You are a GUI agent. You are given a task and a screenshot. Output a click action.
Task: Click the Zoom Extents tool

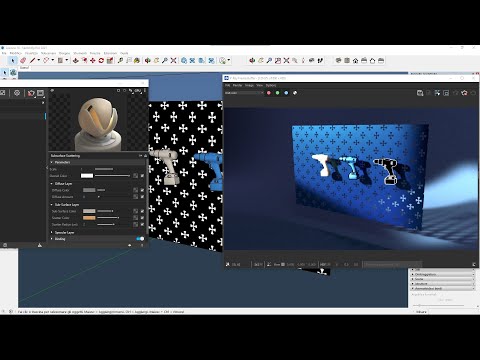(173, 61)
